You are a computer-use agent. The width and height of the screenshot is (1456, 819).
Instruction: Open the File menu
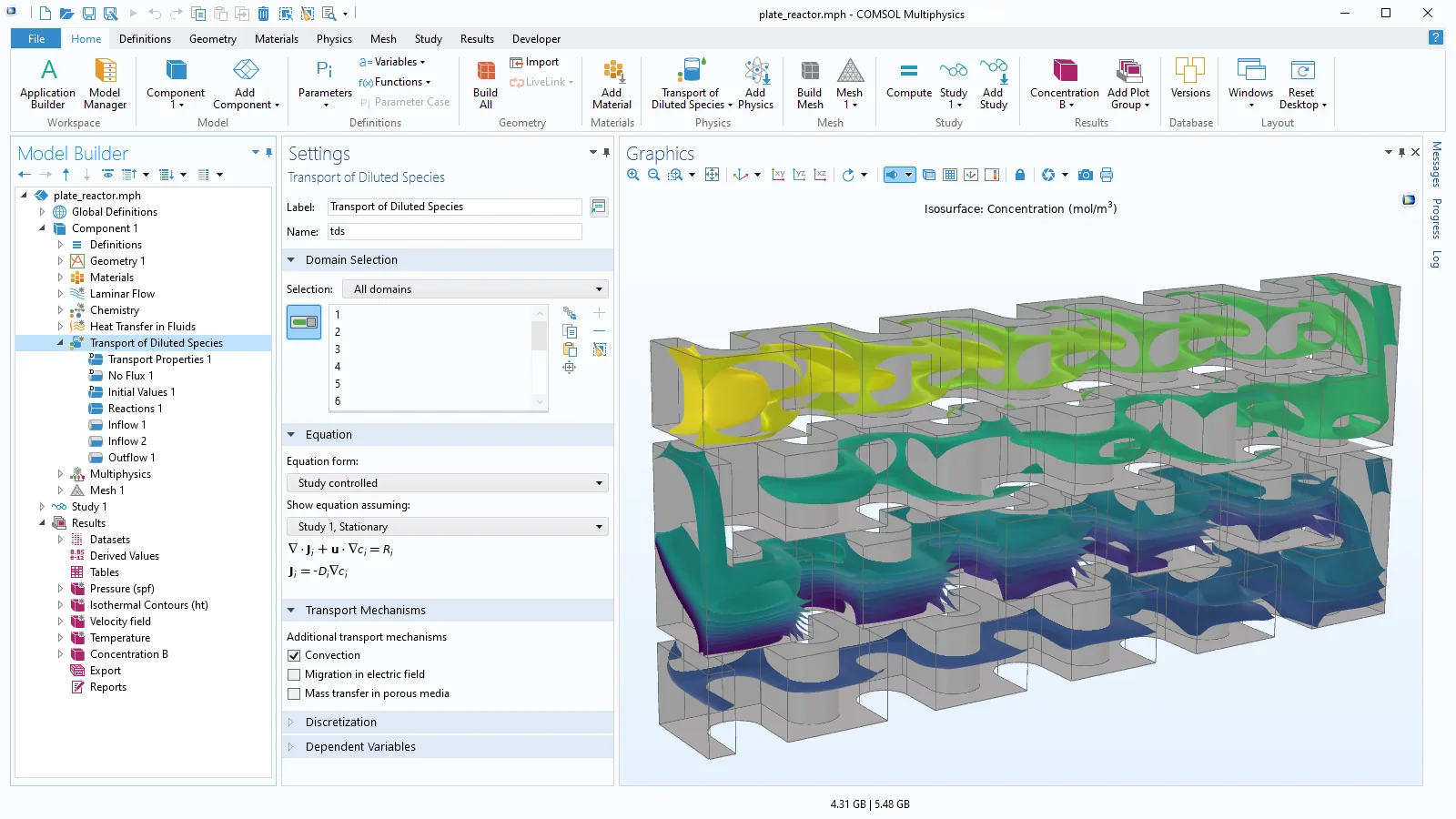[x=36, y=39]
